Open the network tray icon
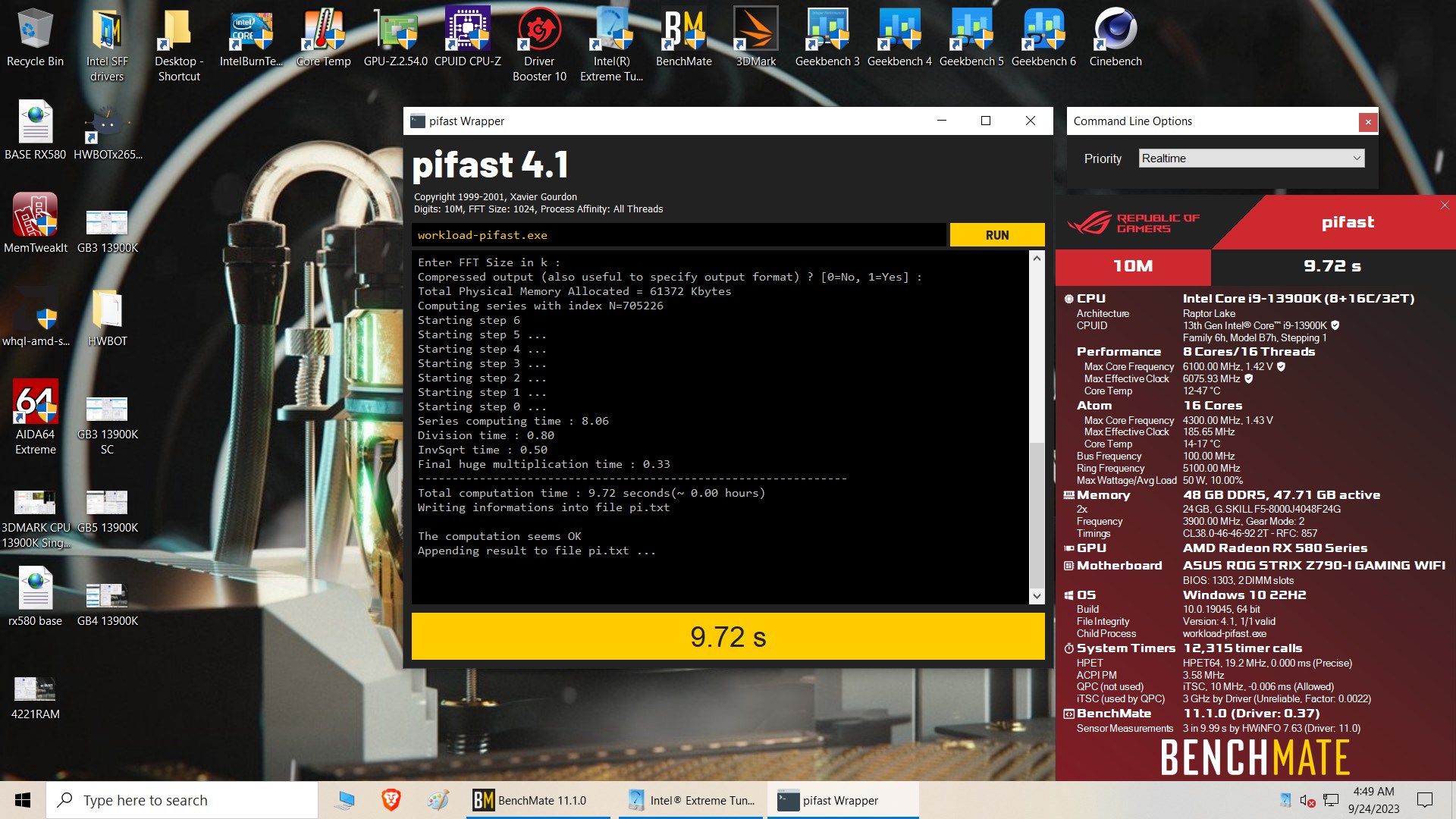 coord(1331,800)
